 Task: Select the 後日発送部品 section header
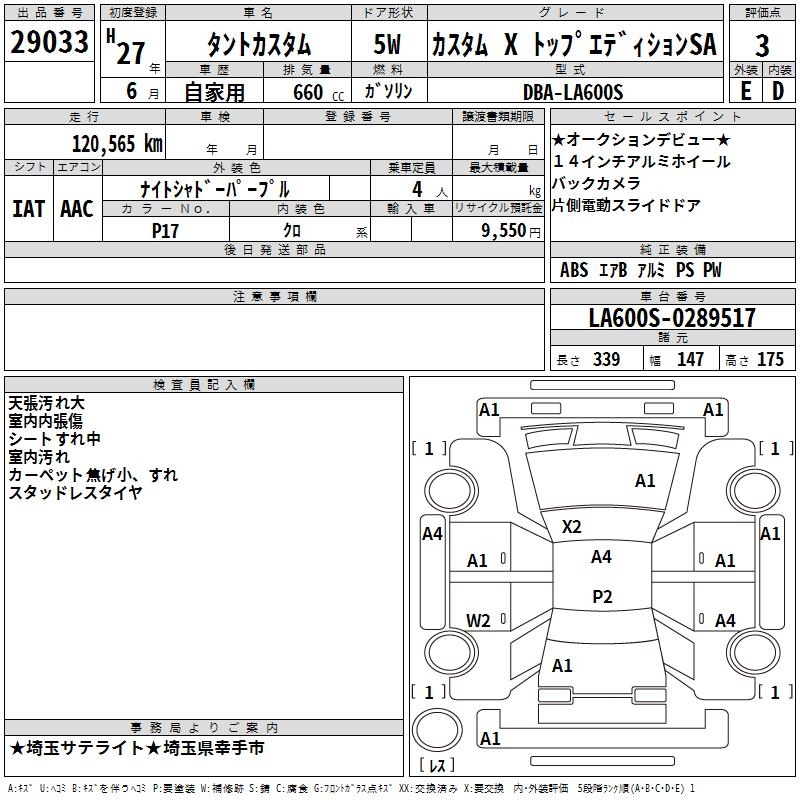point(274,249)
